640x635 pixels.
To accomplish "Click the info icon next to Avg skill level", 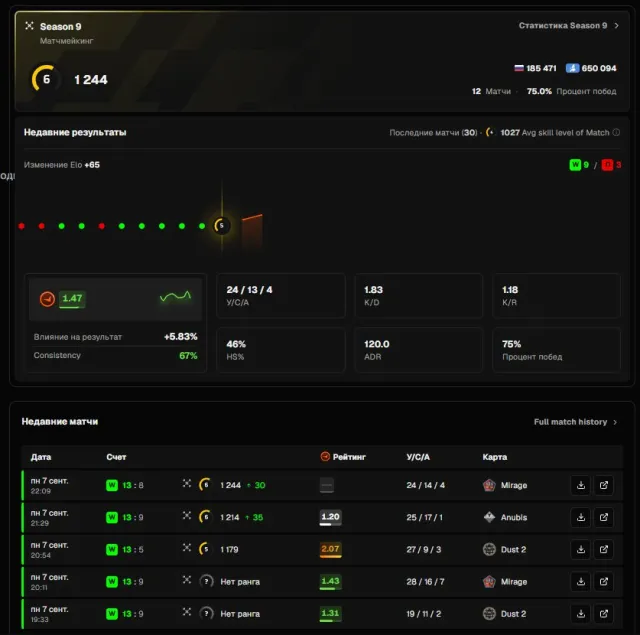I will 616,132.
